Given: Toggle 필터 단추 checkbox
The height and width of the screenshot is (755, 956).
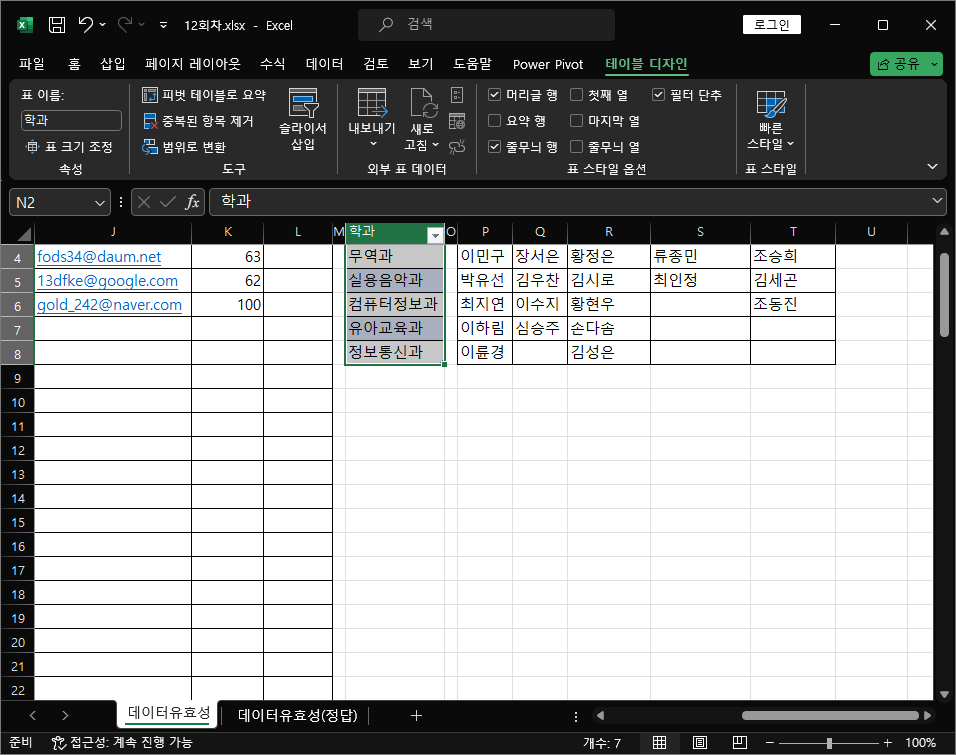Looking at the screenshot, I should (658, 95).
